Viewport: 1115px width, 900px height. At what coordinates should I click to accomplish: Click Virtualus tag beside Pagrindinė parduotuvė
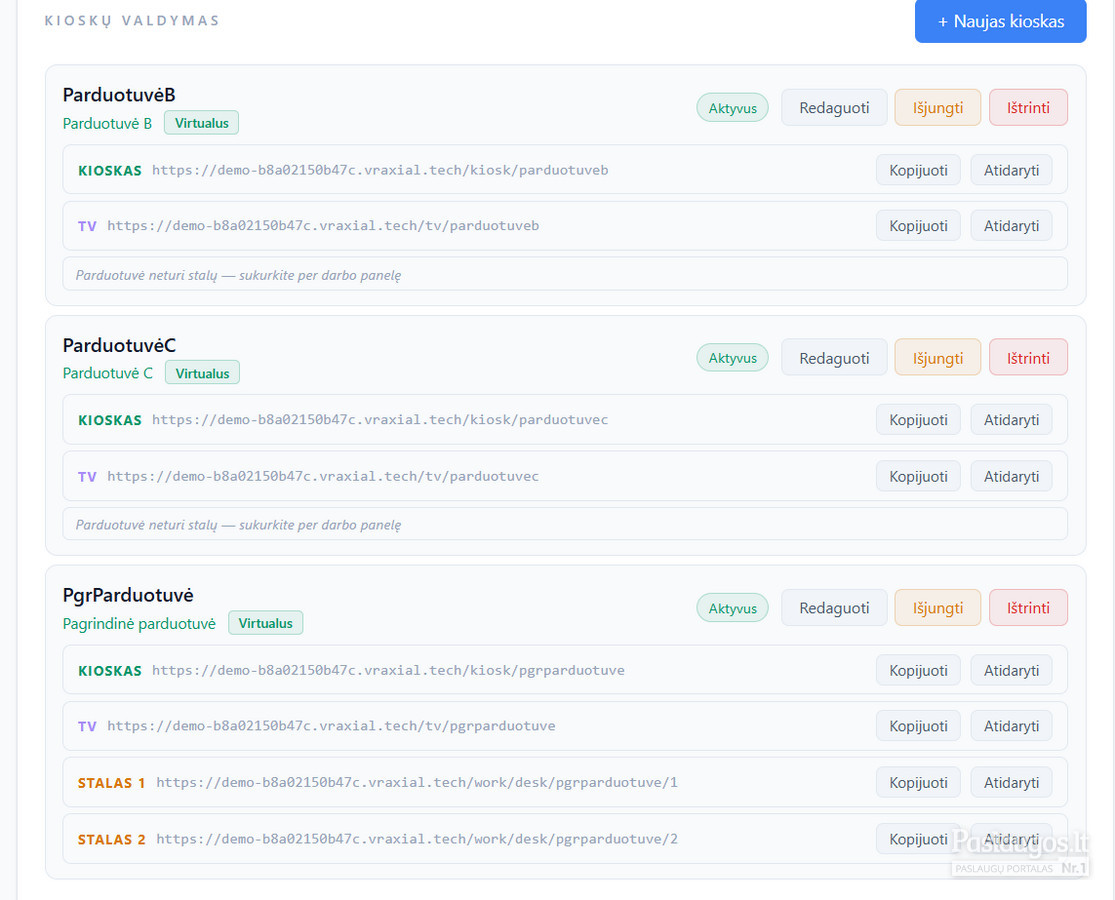pos(265,623)
